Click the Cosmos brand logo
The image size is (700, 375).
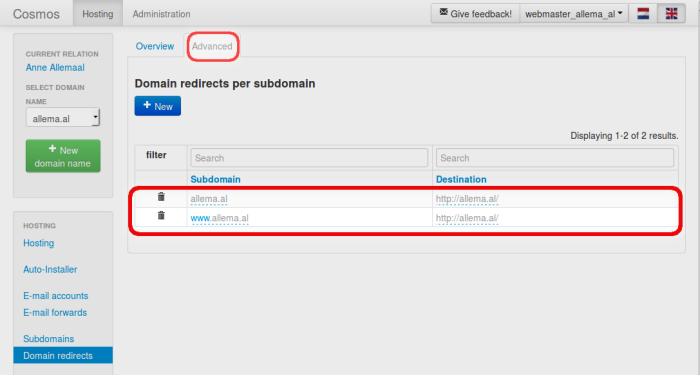pos(36,14)
